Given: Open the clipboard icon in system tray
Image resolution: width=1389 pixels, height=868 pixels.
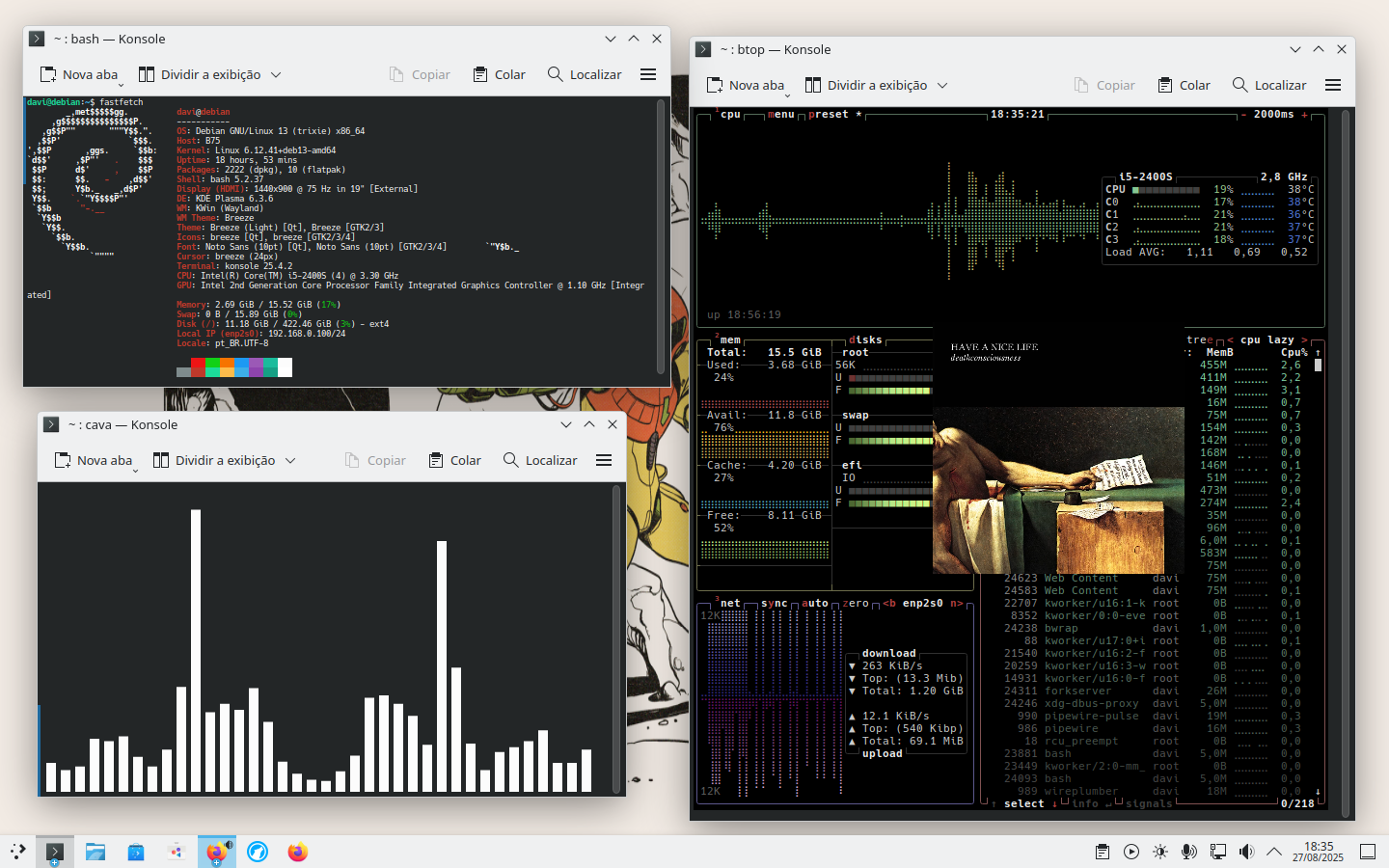Looking at the screenshot, I should tap(1103, 852).
